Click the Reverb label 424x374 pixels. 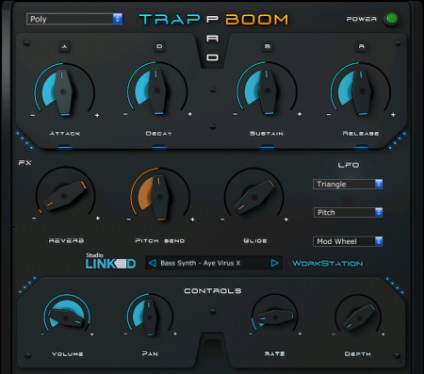(x=66, y=240)
